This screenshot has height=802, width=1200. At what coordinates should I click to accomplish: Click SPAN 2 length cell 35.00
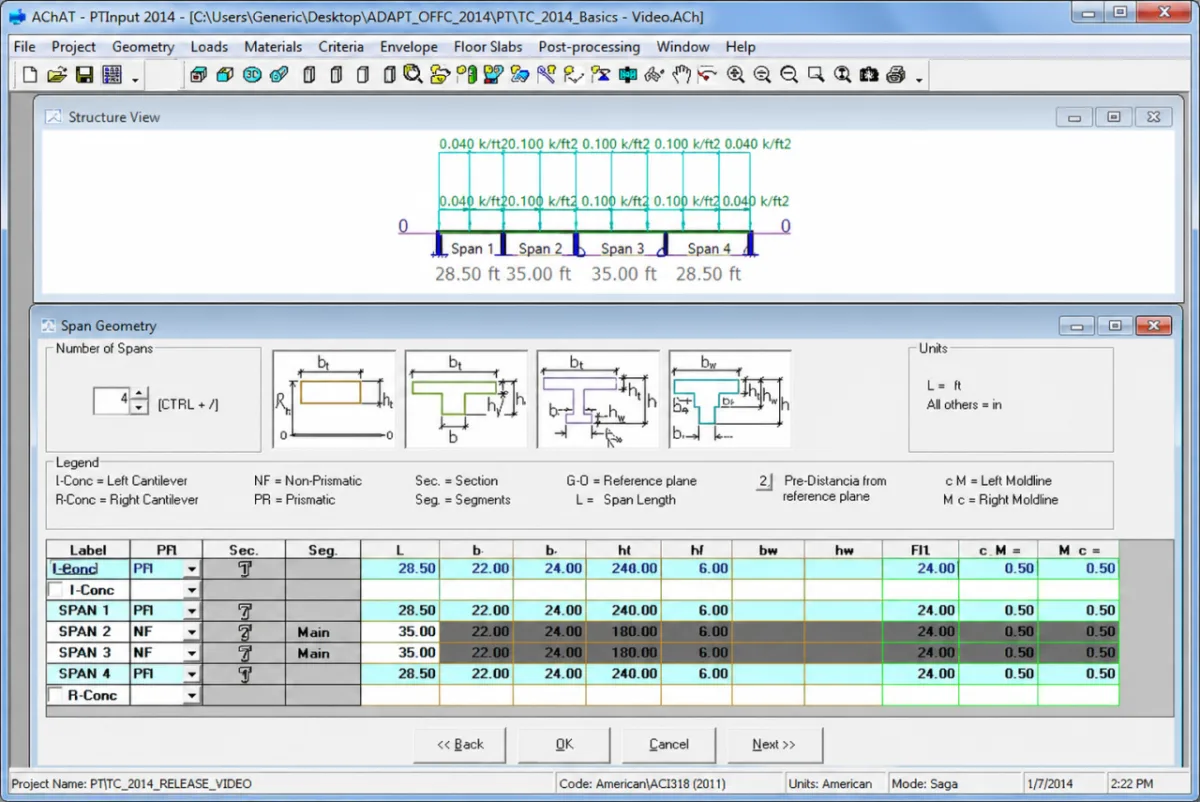(400, 632)
